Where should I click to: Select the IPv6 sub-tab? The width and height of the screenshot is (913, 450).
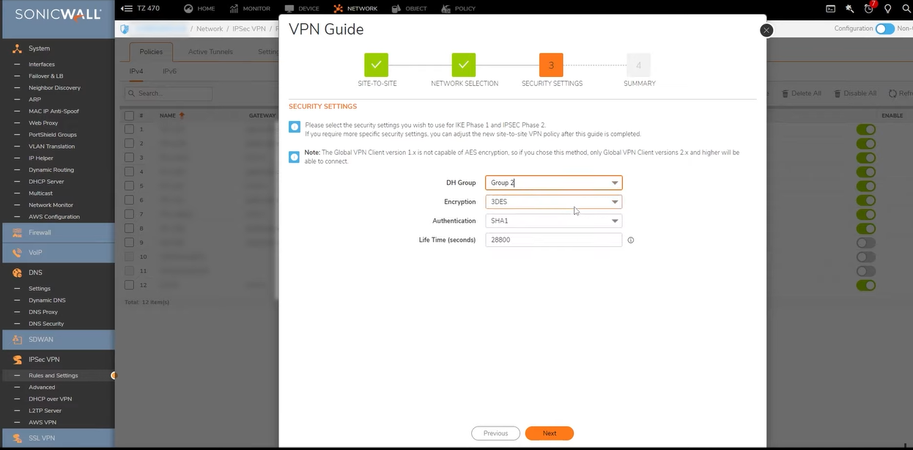(x=169, y=71)
